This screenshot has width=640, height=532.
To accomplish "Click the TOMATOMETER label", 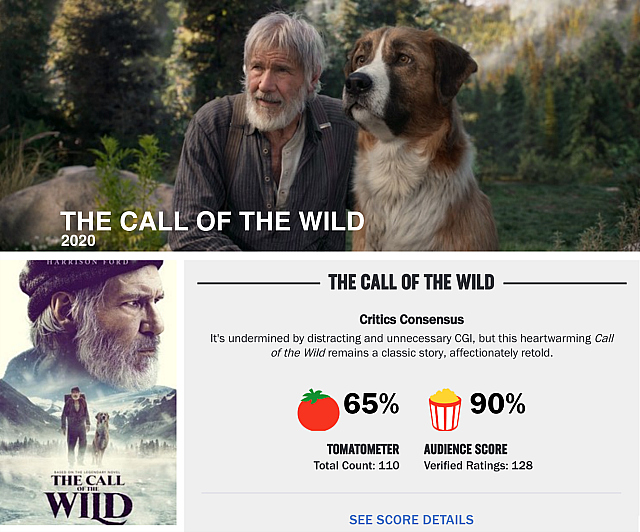I will pyautogui.click(x=363, y=449).
